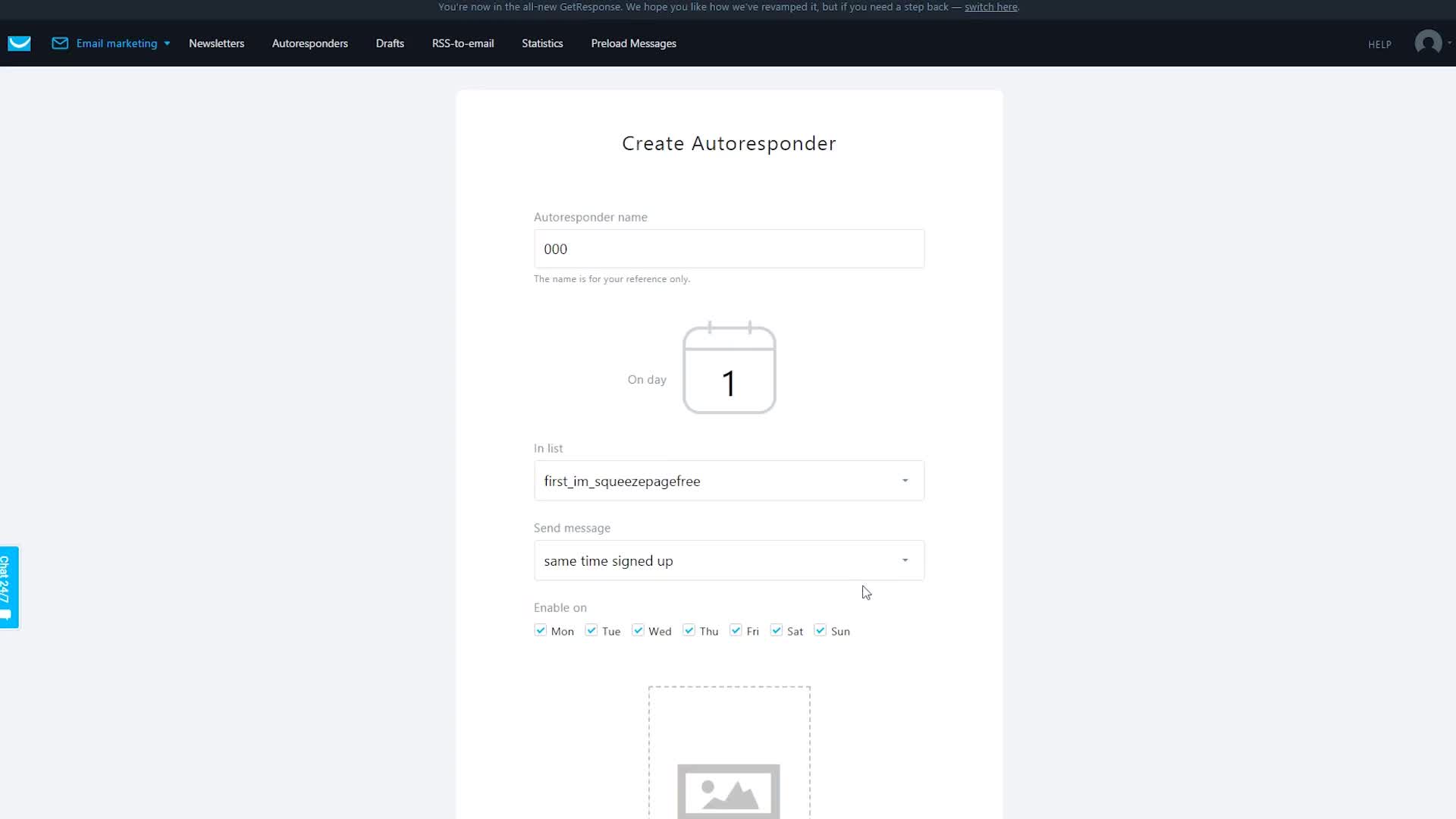
Task: Click the GetResponse envelope logo
Action: [x=19, y=43]
